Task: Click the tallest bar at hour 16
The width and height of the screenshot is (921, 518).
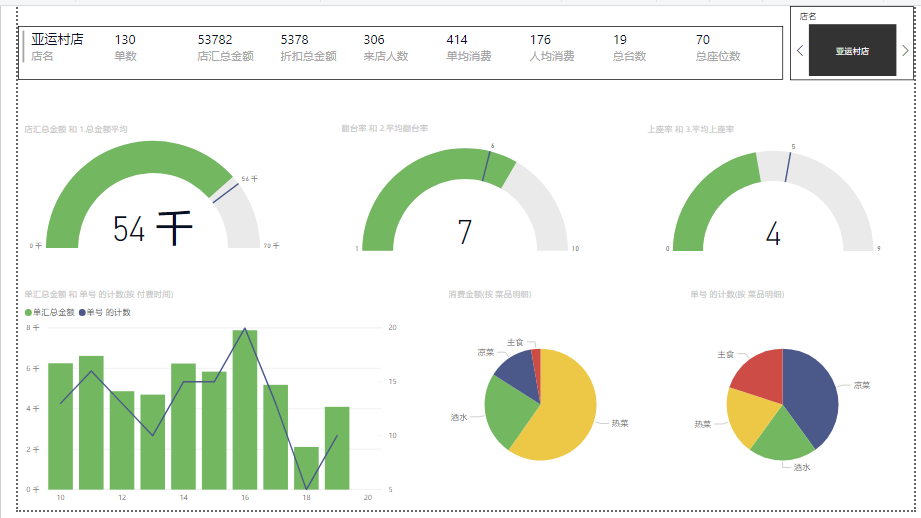Action: click(245, 410)
